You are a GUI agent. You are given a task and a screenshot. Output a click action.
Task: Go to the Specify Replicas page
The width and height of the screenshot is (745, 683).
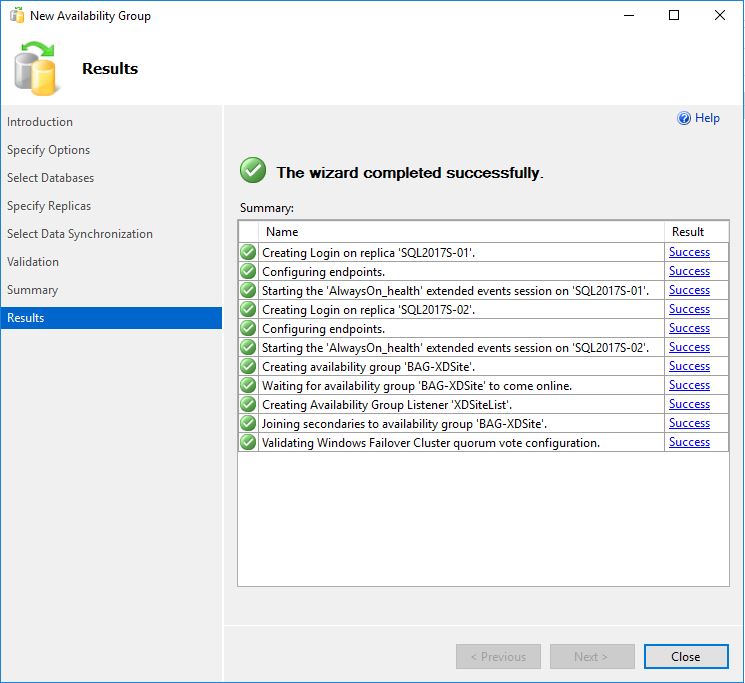(49, 206)
